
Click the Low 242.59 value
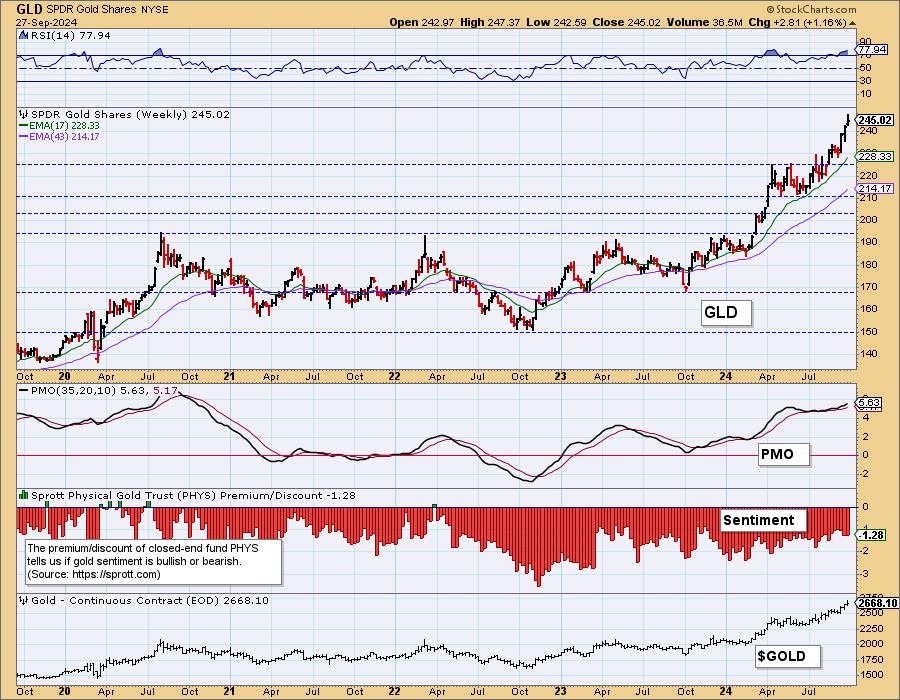coord(556,22)
